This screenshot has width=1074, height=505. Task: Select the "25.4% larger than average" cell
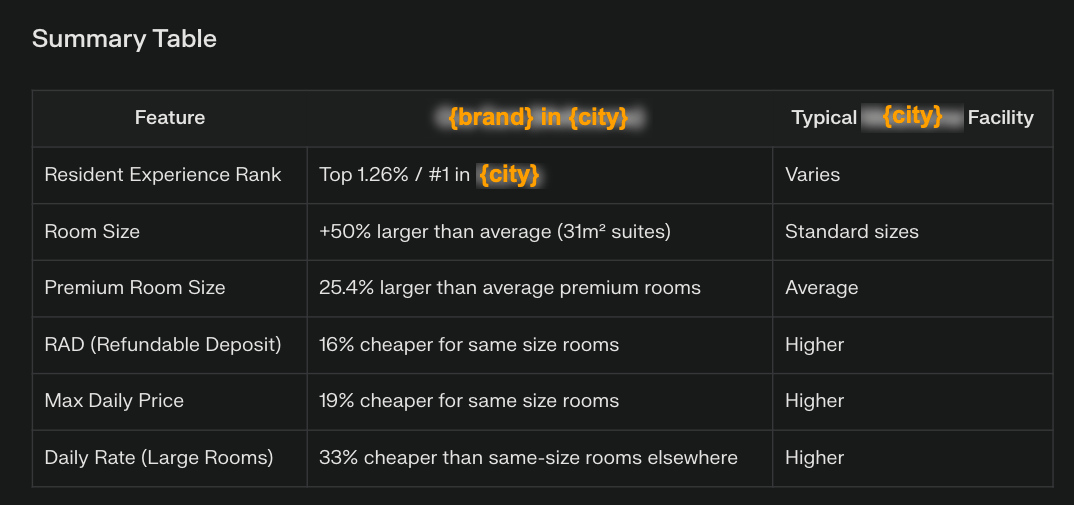pos(509,288)
